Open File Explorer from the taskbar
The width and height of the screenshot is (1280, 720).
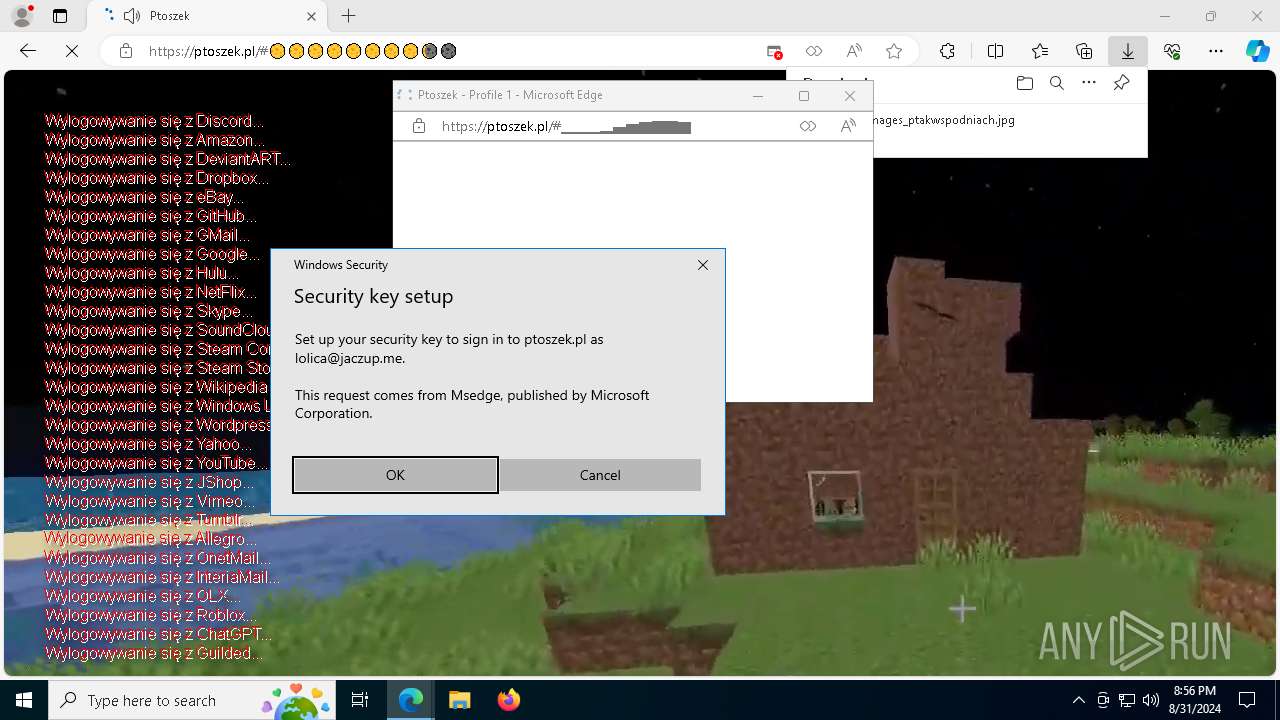pyautogui.click(x=459, y=700)
